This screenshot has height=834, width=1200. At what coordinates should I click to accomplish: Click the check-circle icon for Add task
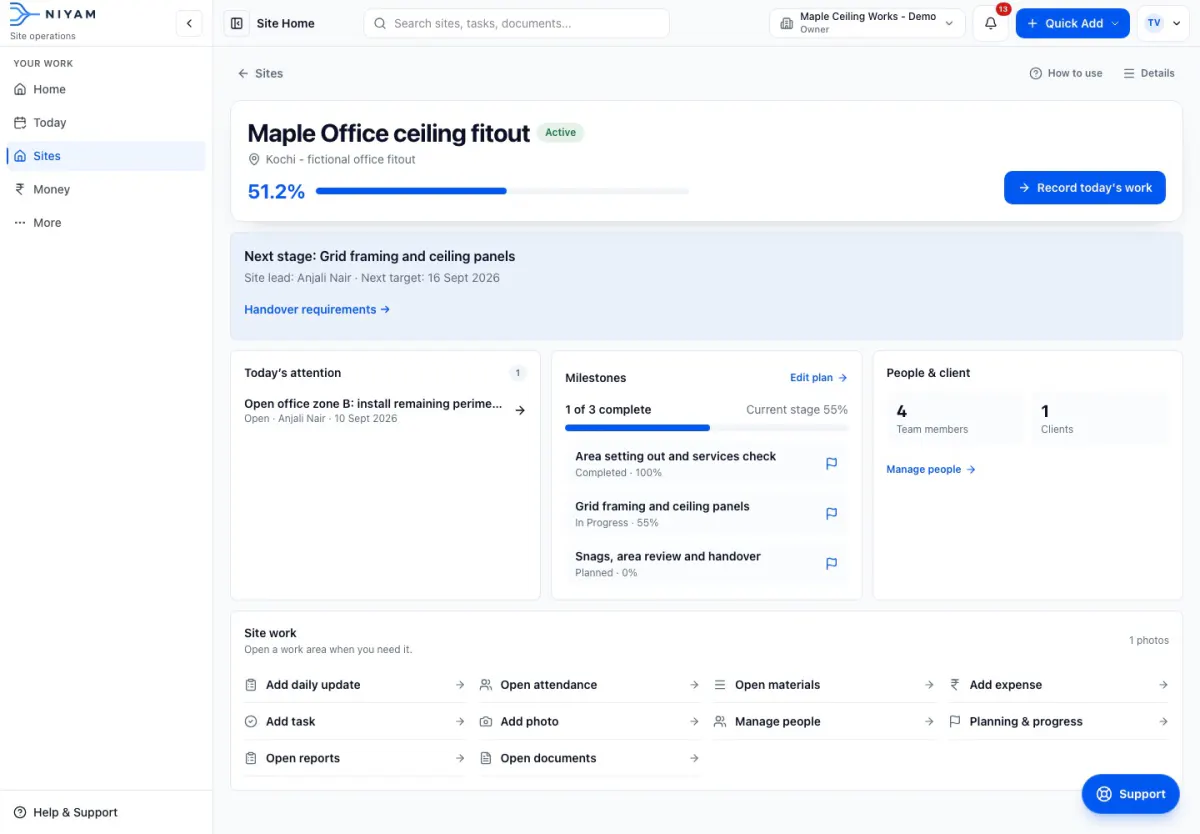coord(251,722)
